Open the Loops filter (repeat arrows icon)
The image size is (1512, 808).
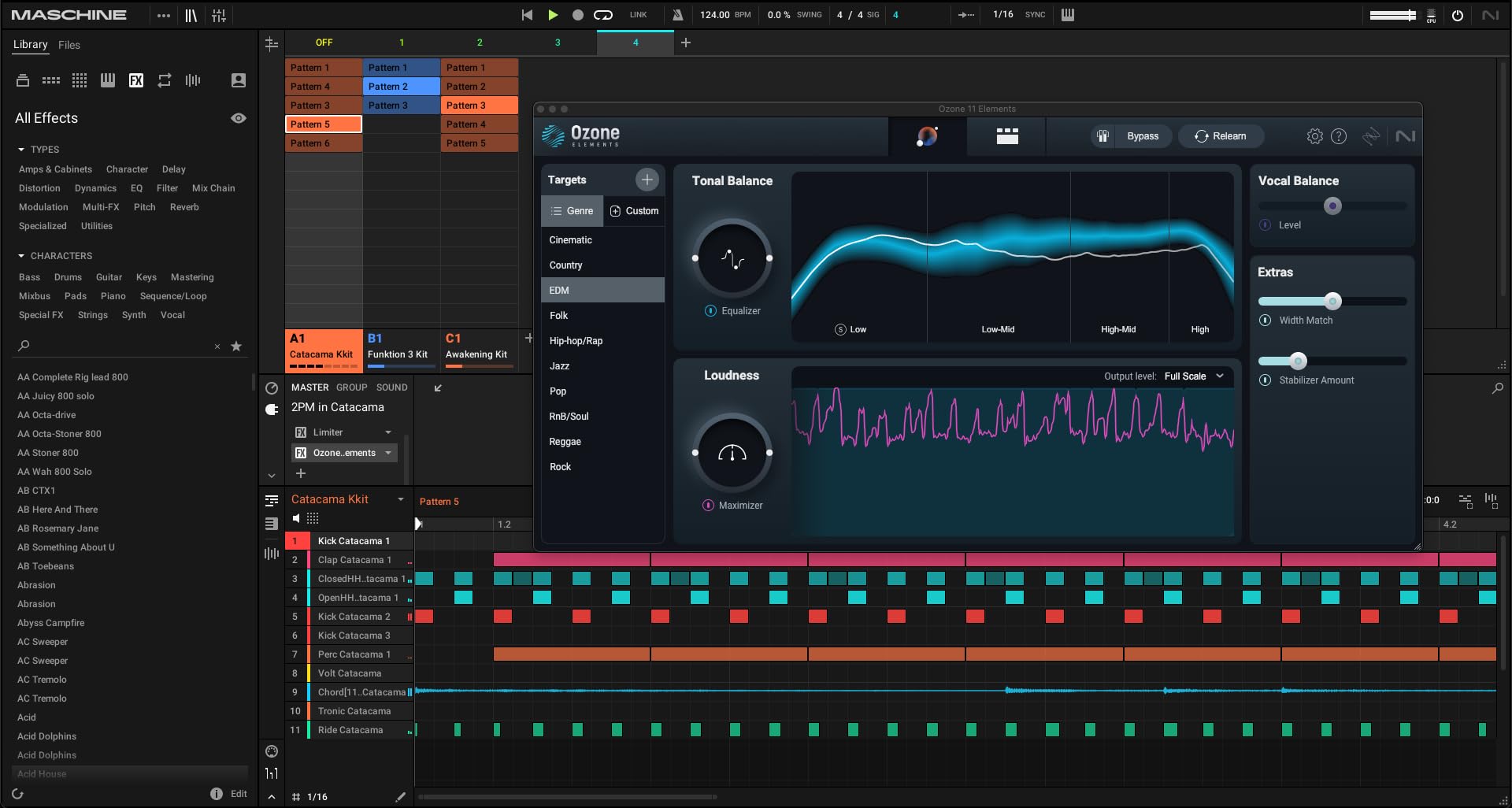click(x=164, y=80)
